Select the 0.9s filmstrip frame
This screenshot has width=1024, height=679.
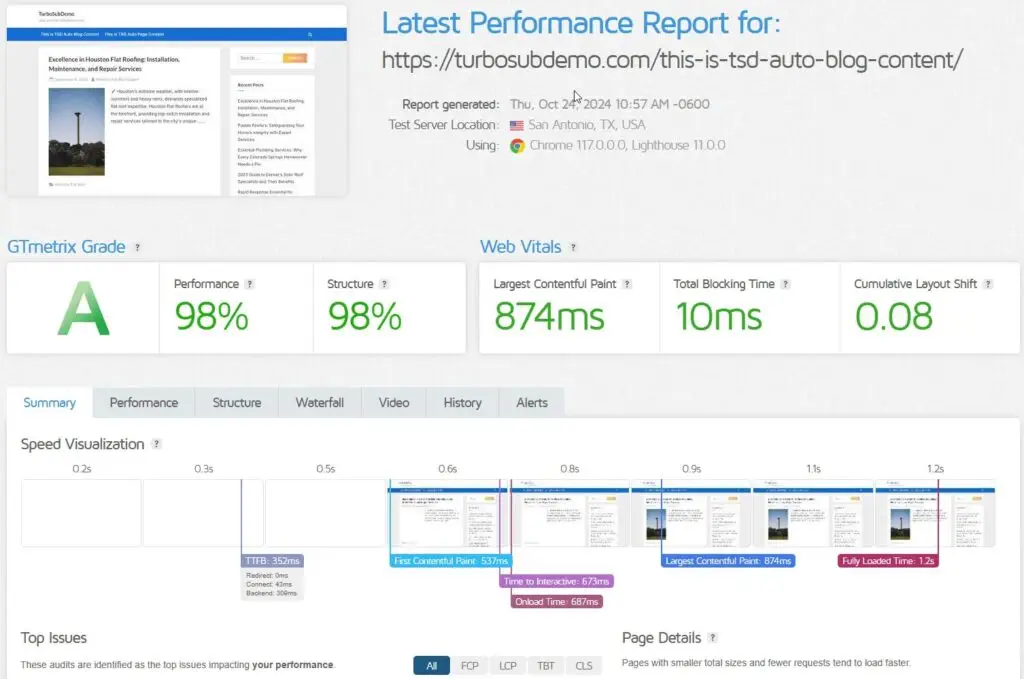point(691,513)
